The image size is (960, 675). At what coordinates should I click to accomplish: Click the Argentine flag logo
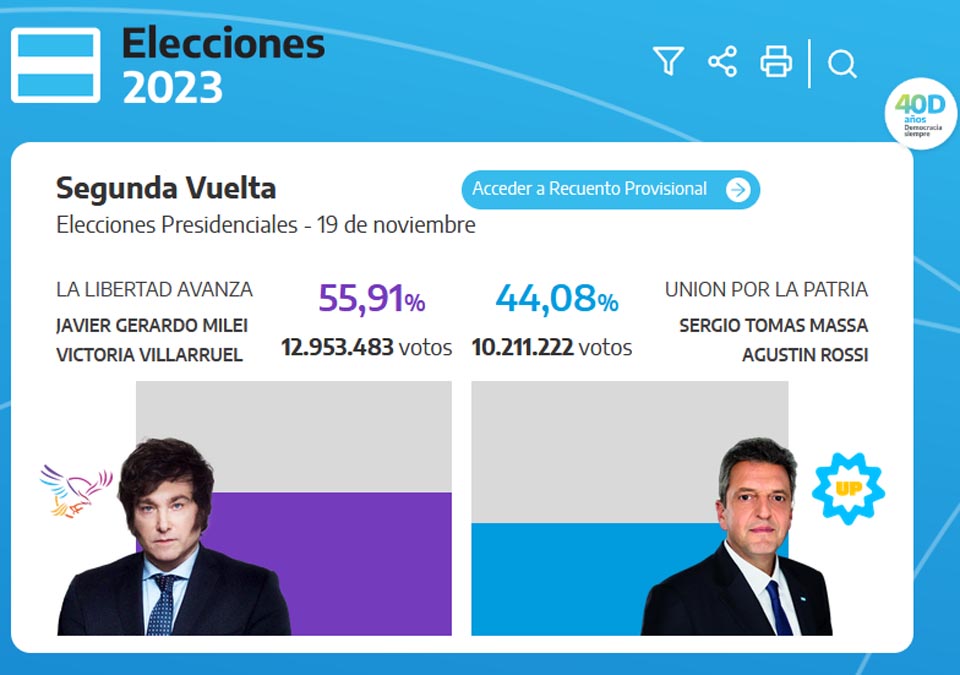[55, 65]
